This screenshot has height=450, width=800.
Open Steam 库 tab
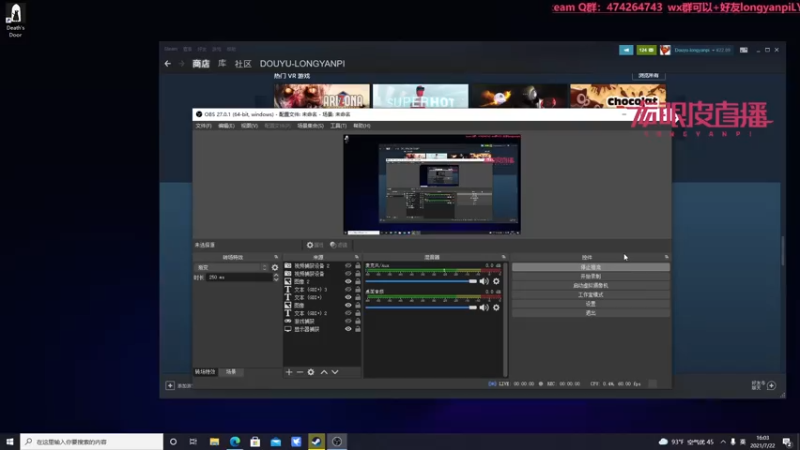(222, 64)
